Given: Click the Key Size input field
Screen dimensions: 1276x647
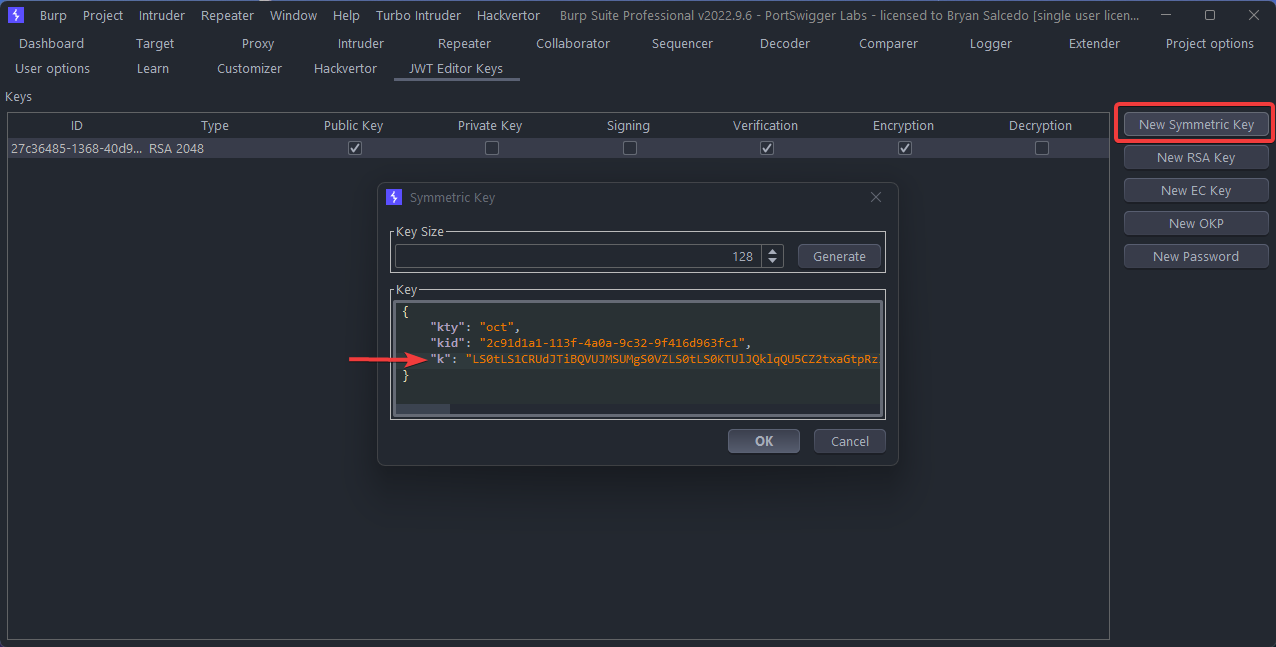Looking at the screenshot, I should click(577, 256).
